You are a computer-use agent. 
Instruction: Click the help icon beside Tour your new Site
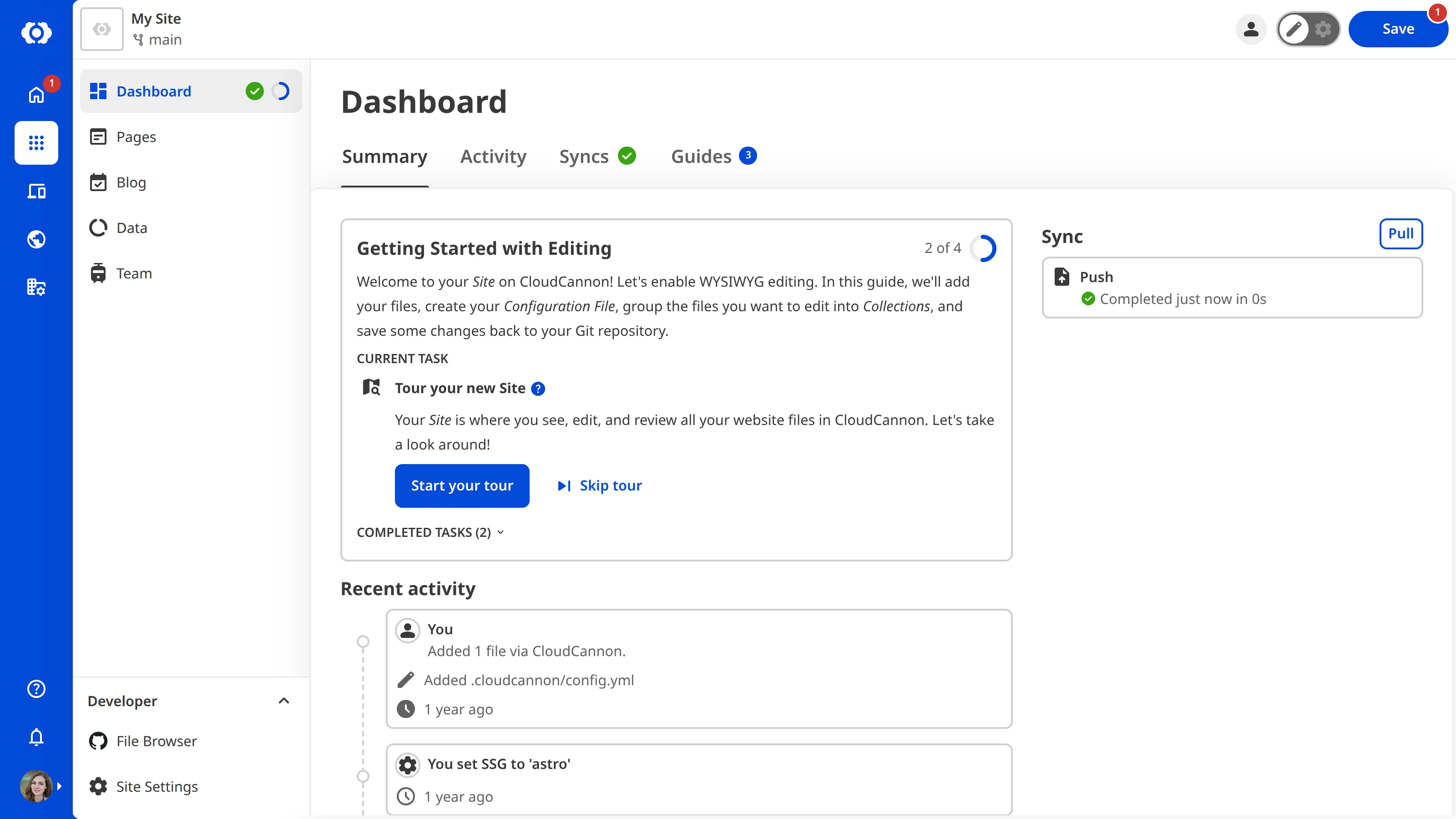tap(538, 389)
